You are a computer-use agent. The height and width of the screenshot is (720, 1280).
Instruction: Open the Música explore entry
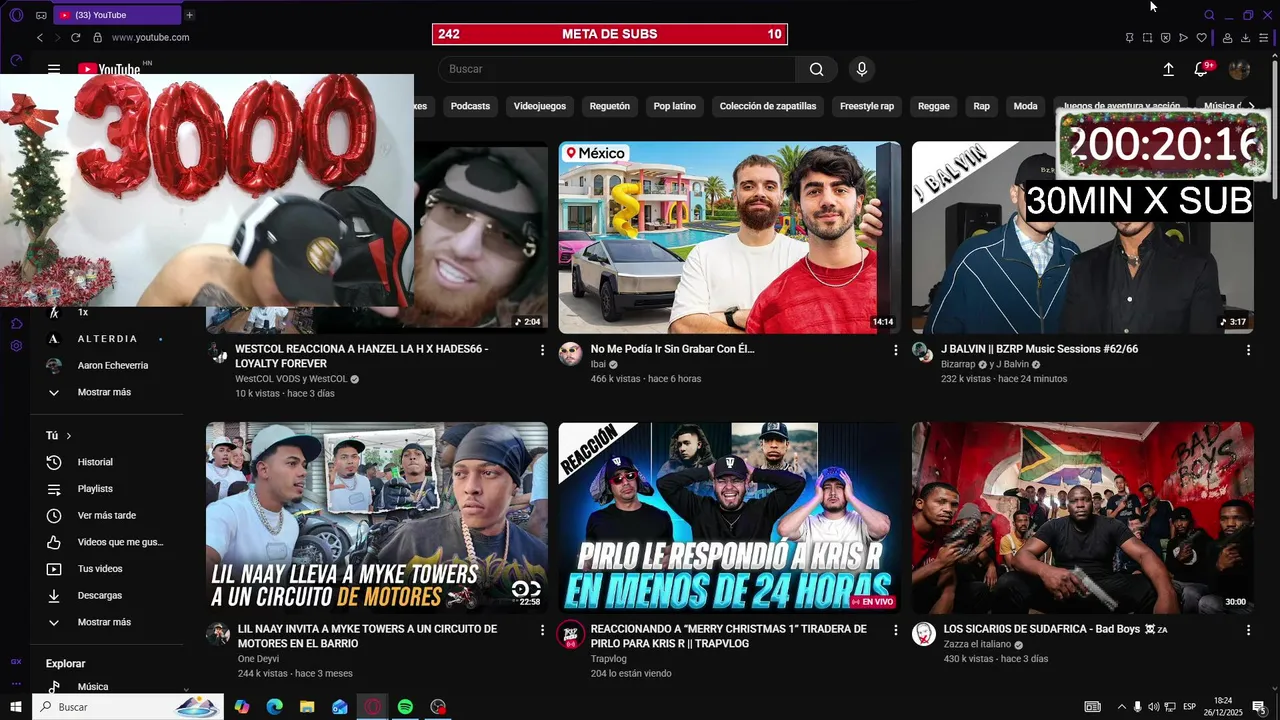click(x=93, y=687)
